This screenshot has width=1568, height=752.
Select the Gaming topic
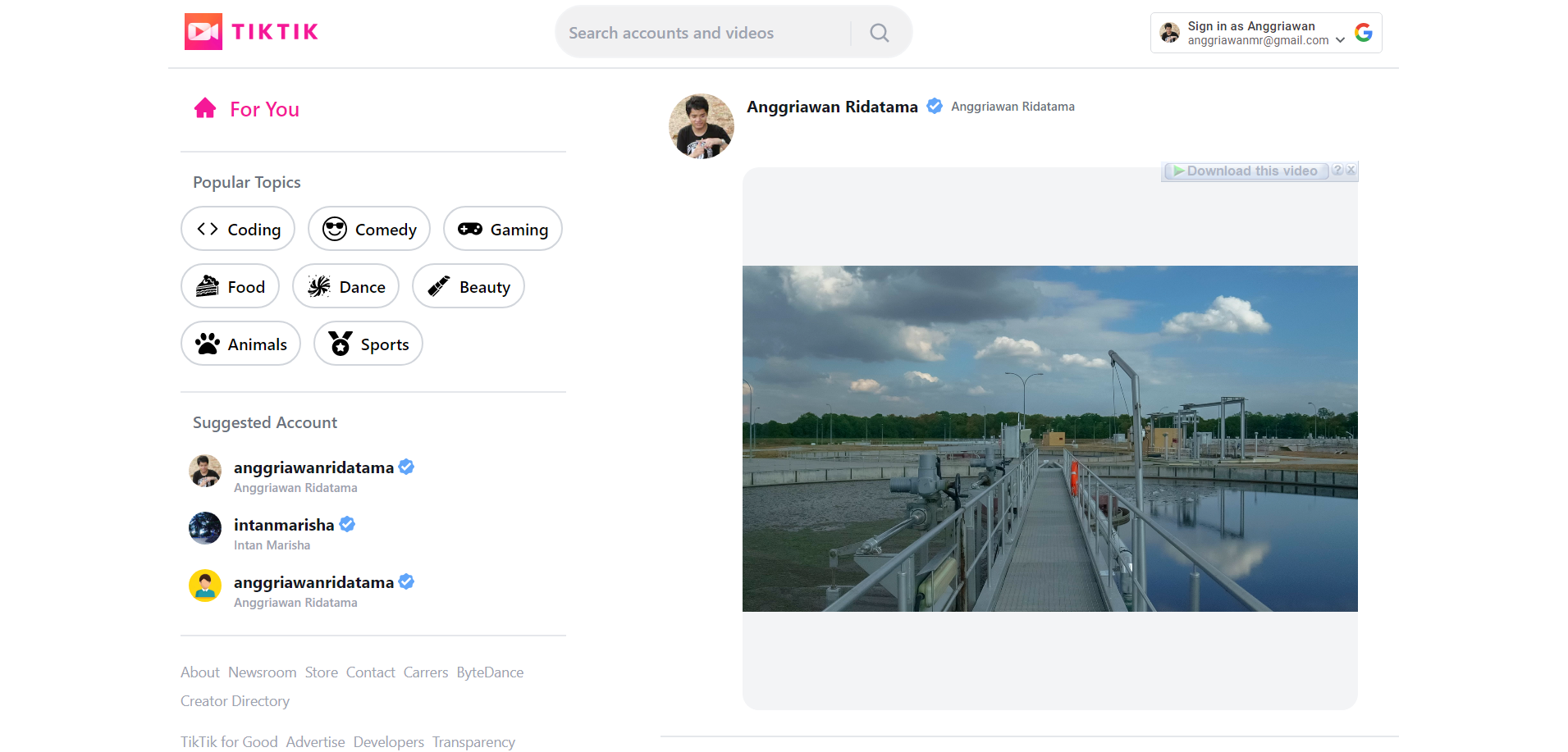coord(503,229)
